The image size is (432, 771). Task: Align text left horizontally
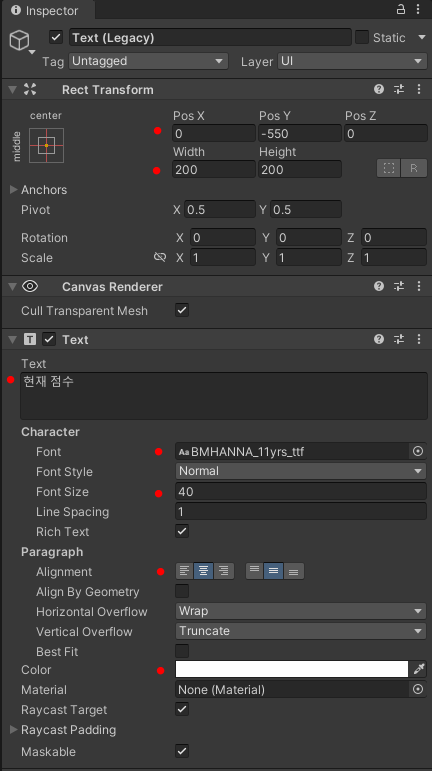(184, 571)
